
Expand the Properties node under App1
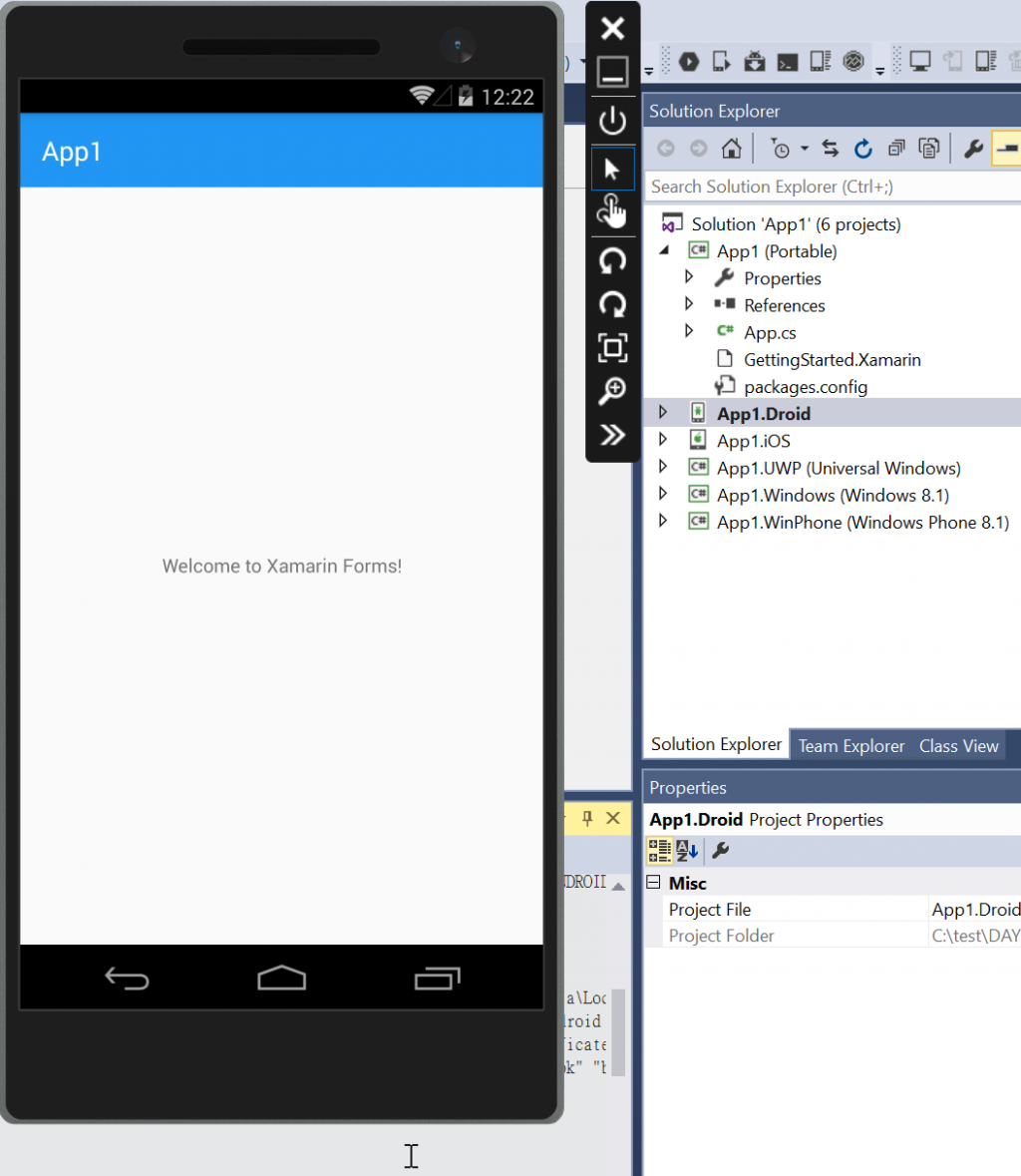(x=689, y=277)
